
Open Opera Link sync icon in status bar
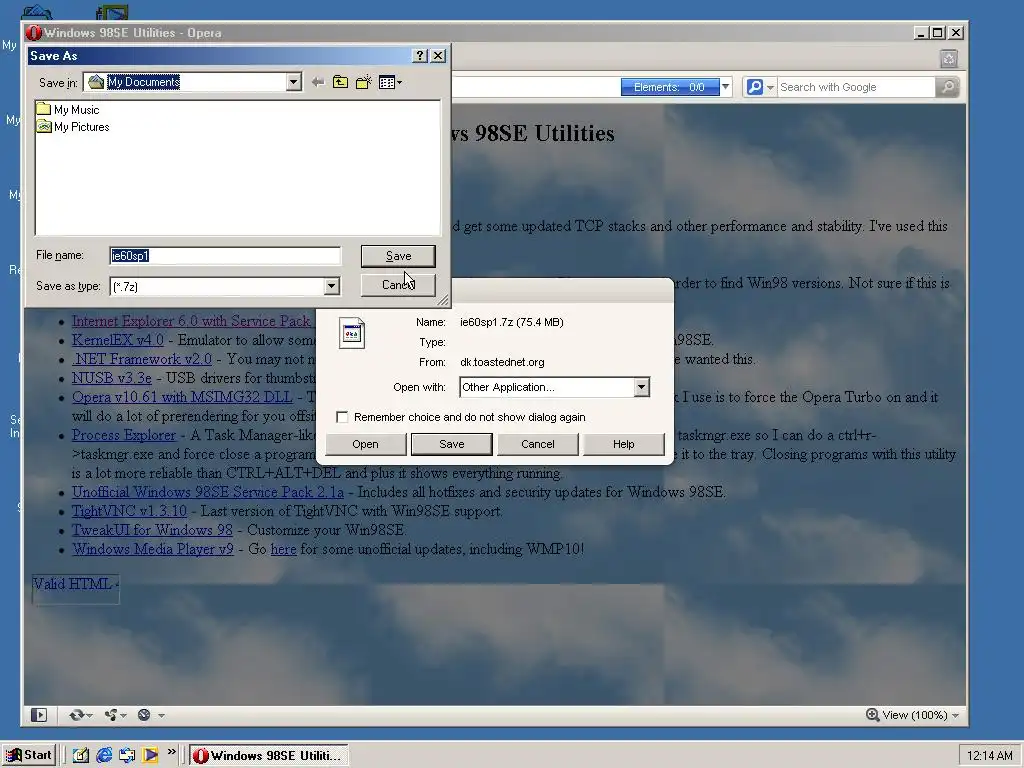coord(76,715)
